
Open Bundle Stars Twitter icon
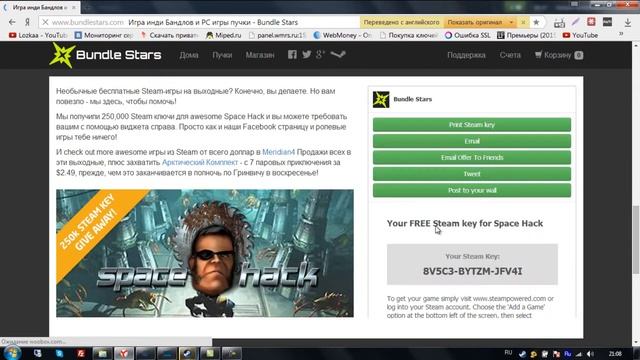coord(307,54)
